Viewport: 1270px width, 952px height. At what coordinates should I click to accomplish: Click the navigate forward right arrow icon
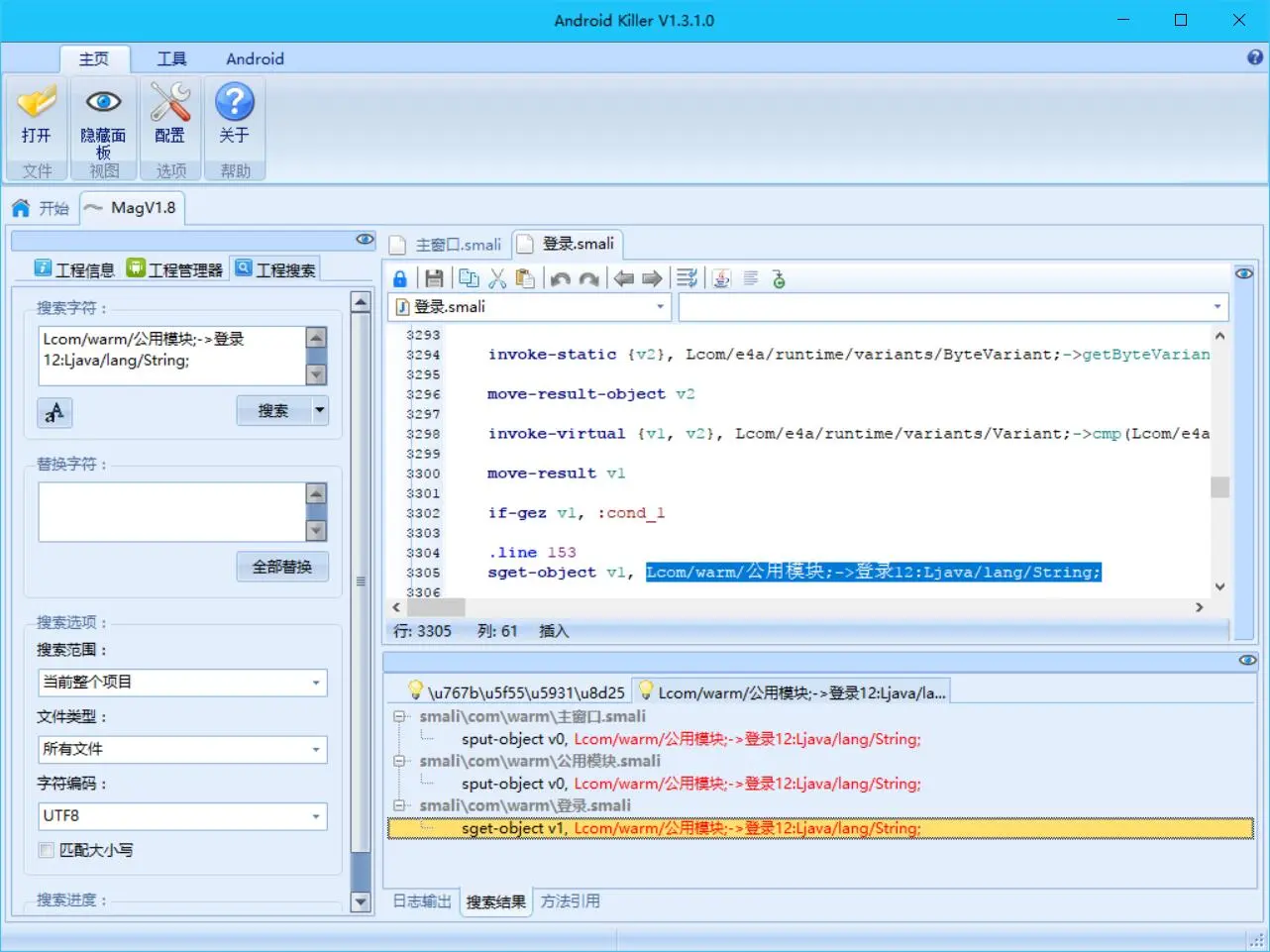(652, 279)
